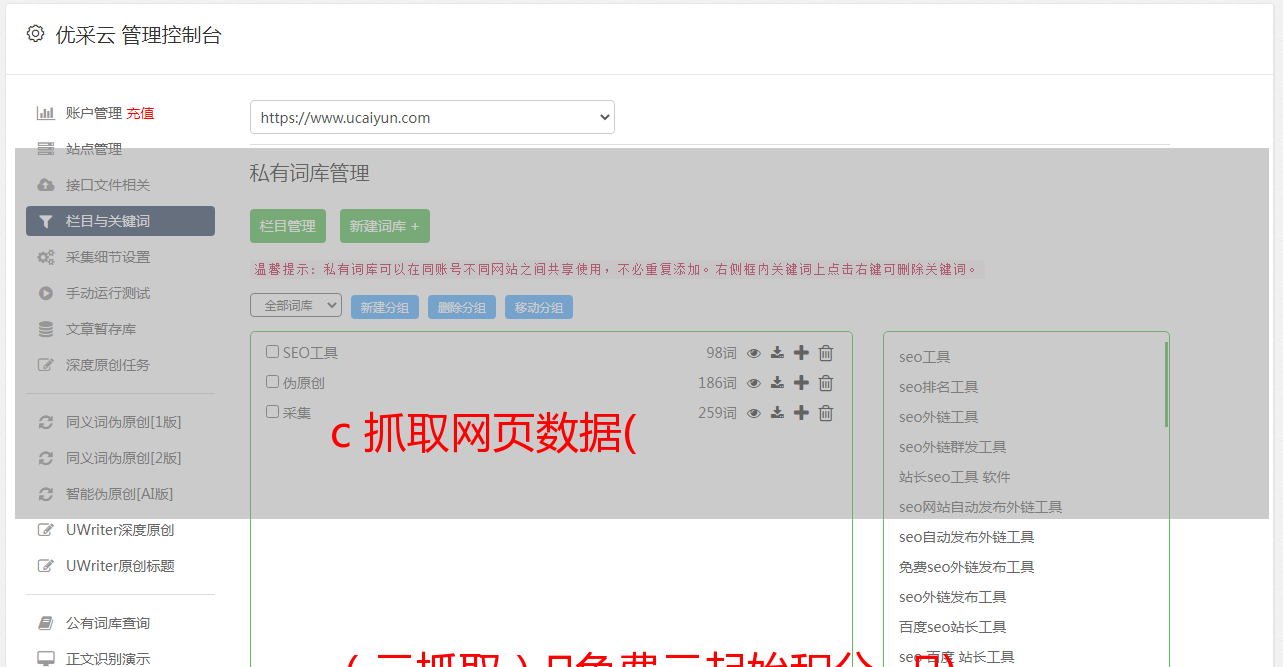Click the 移动分组 button
The height and width of the screenshot is (667, 1283).
[x=539, y=308]
